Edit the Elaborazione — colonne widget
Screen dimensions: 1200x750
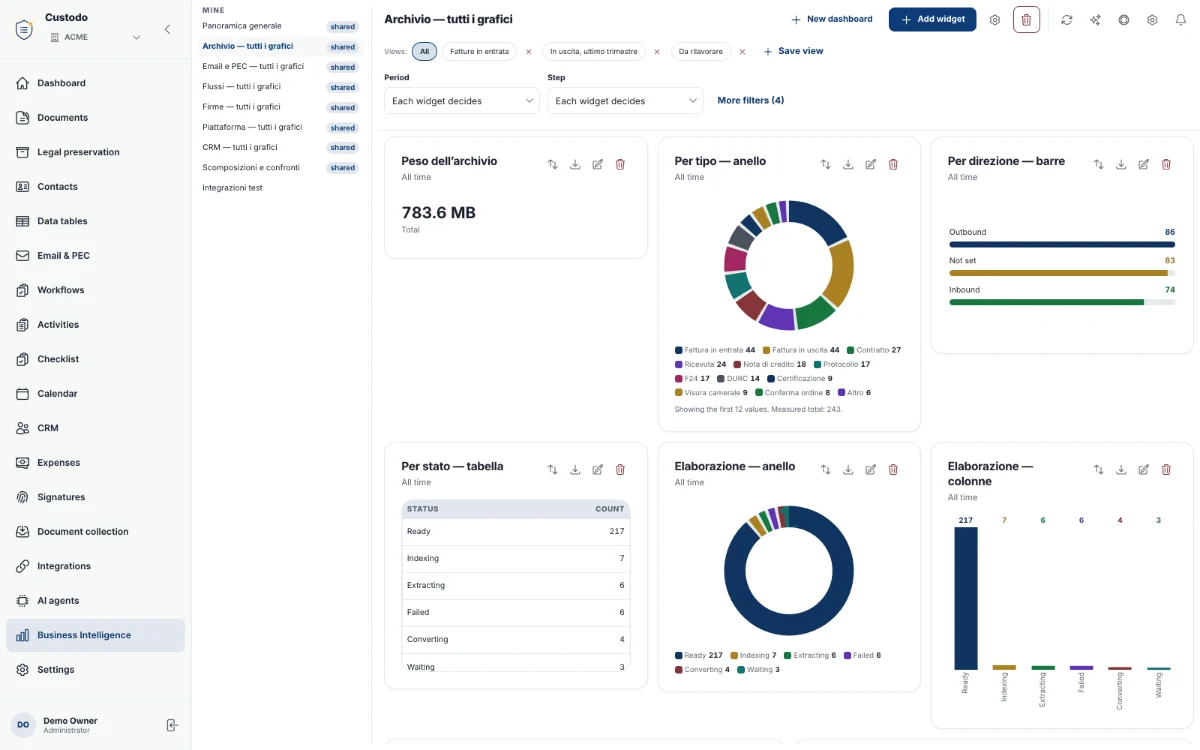pyautogui.click(x=1144, y=470)
